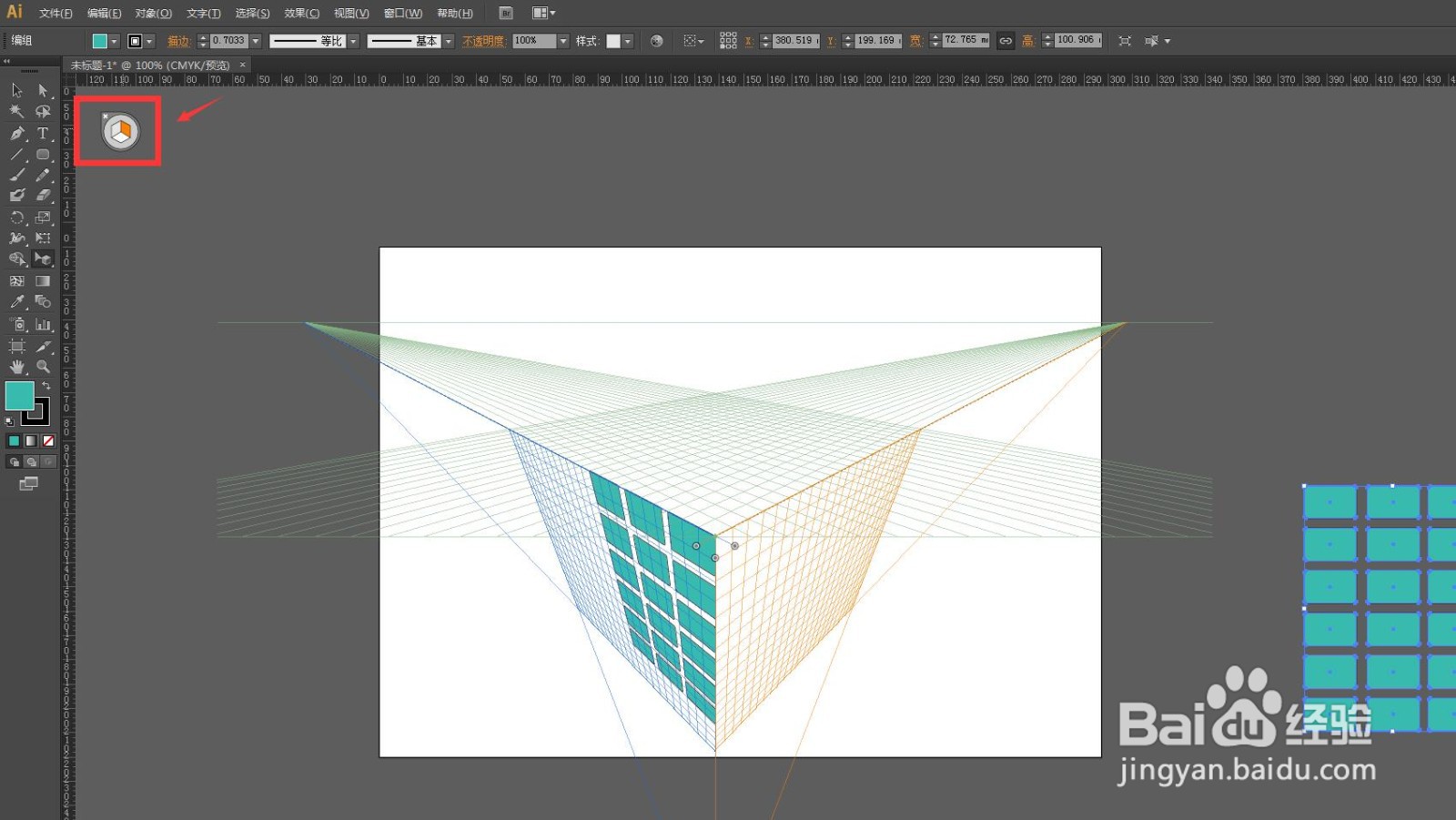Open the 选择(S) menu
1456x820 pixels.
[x=252, y=14]
